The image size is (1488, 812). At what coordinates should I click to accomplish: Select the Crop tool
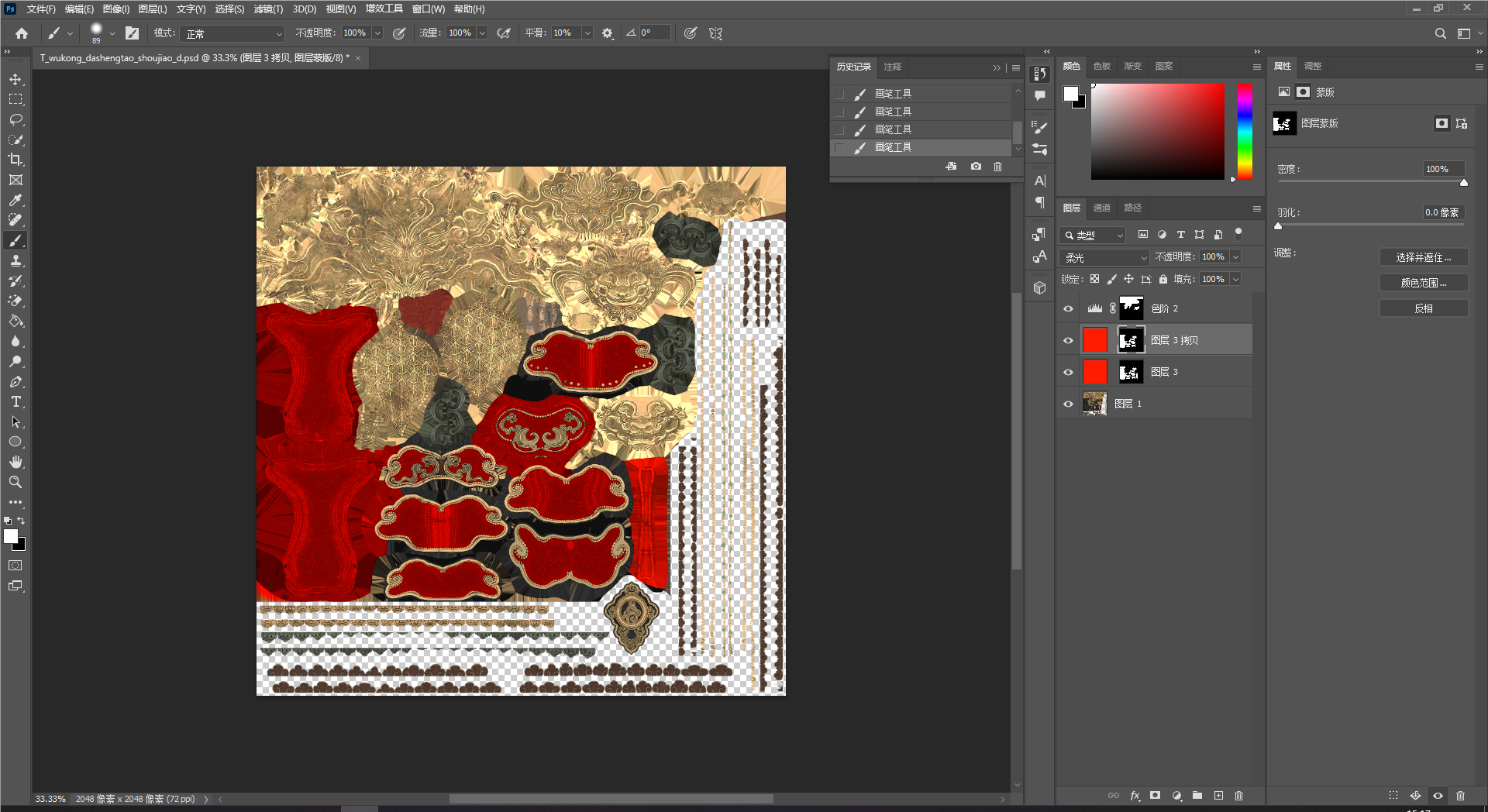point(15,160)
